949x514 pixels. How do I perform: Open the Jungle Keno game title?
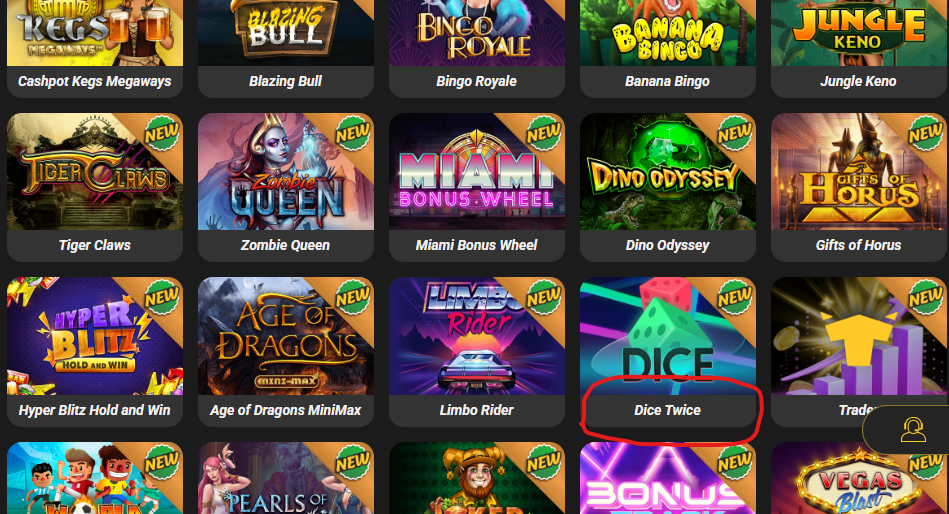pyautogui.click(x=858, y=81)
